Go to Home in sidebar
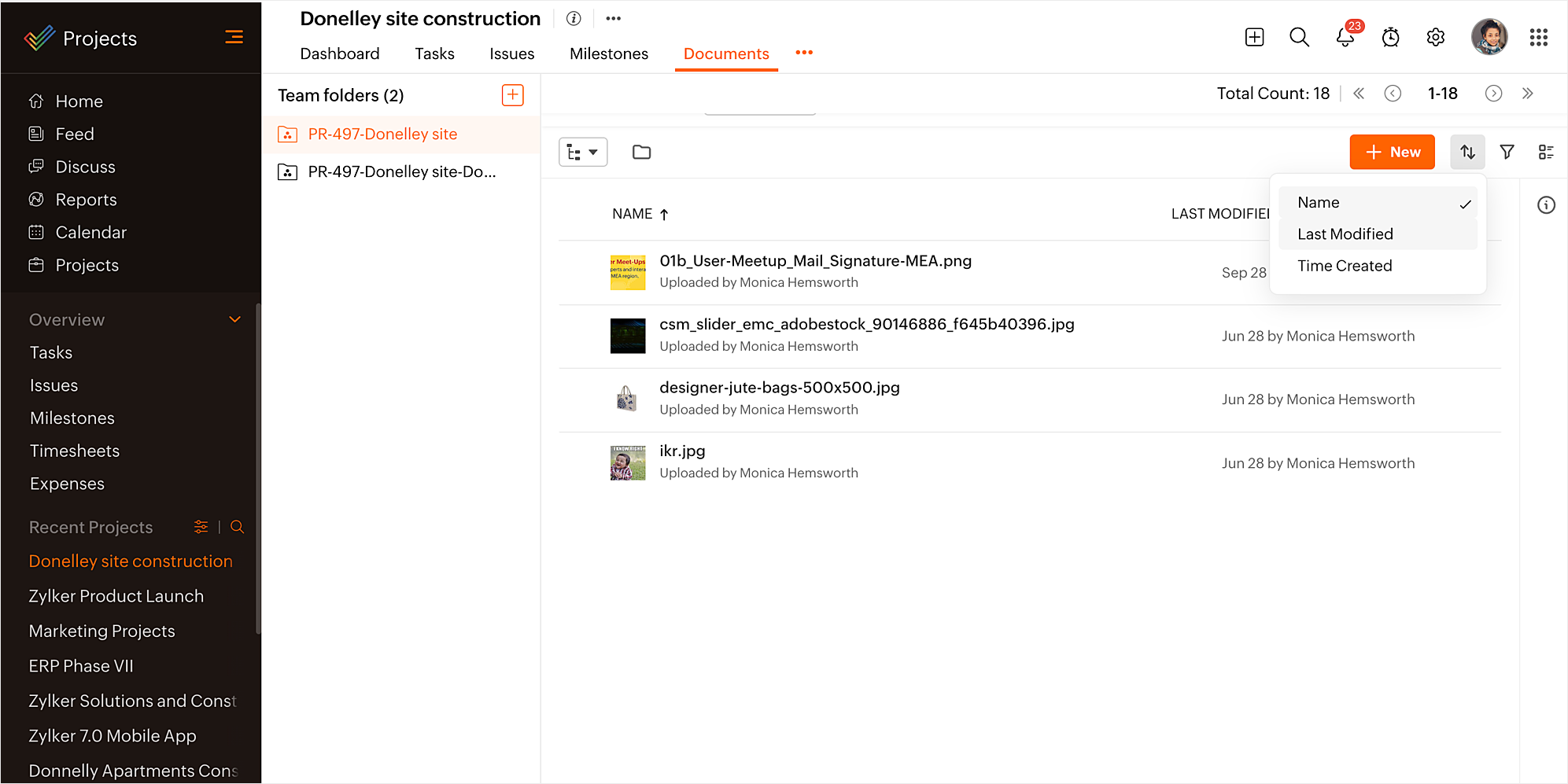The image size is (1568, 784). (x=79, y=101)
